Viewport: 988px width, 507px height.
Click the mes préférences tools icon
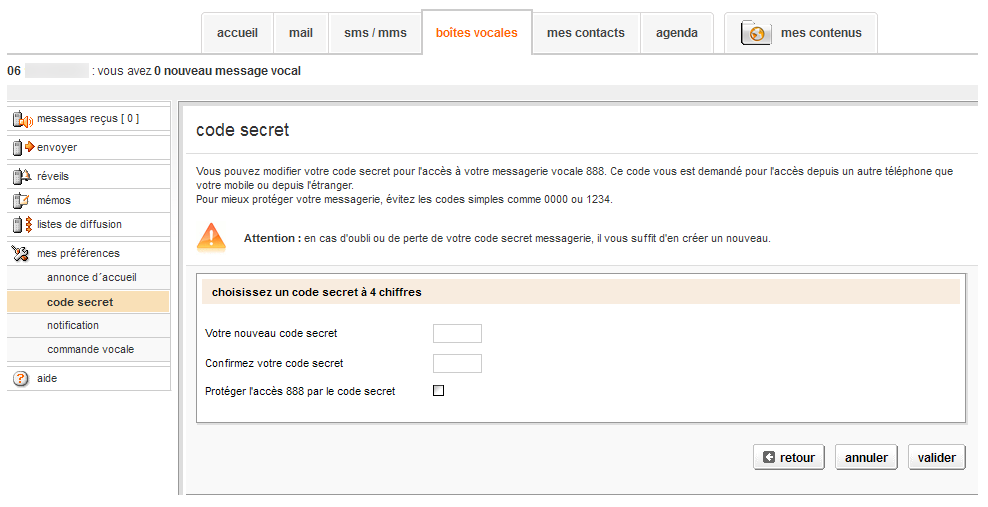coord(22,254)
